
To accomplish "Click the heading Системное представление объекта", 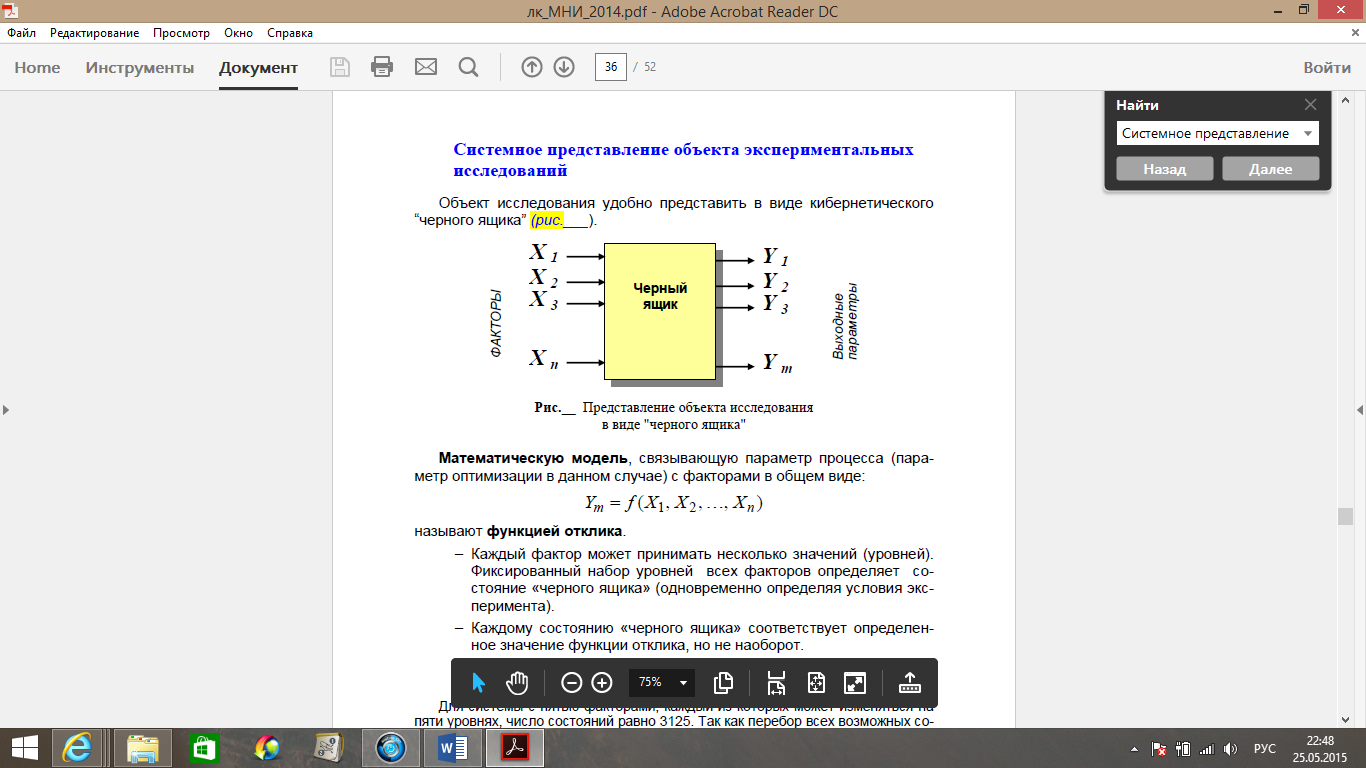I will coord(683,160).
